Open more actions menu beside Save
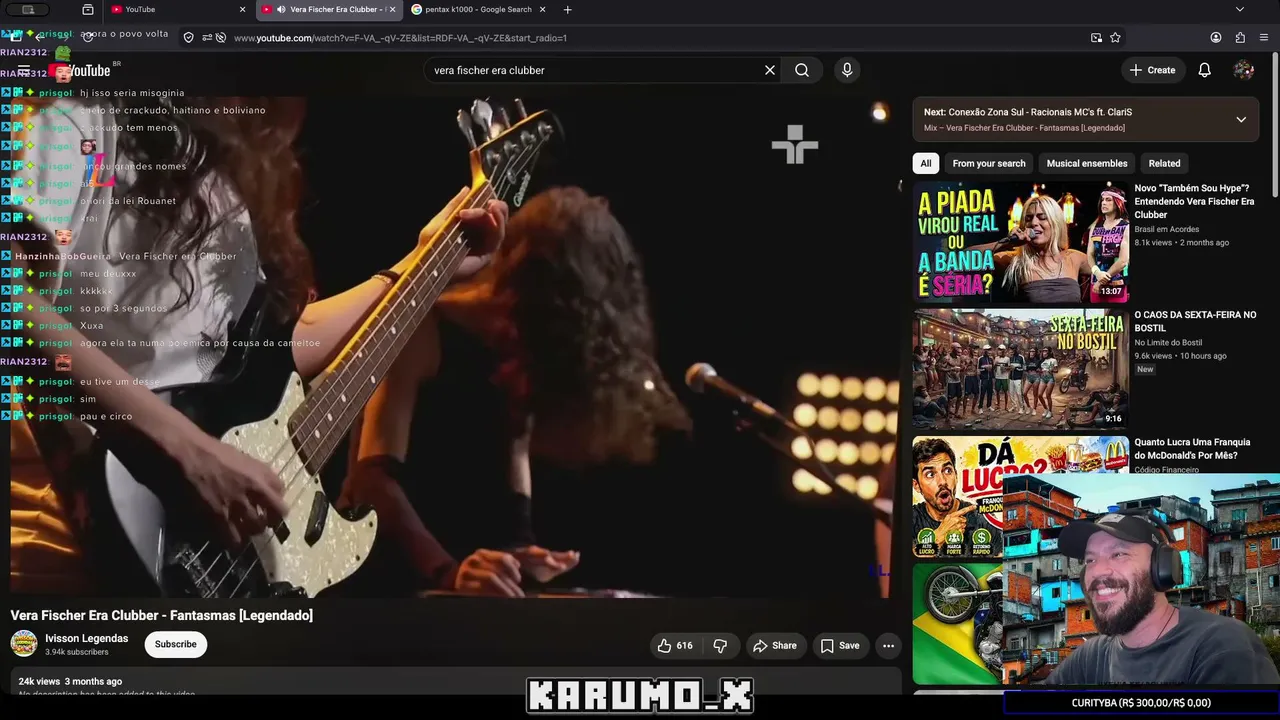 [x=888, y=646]
